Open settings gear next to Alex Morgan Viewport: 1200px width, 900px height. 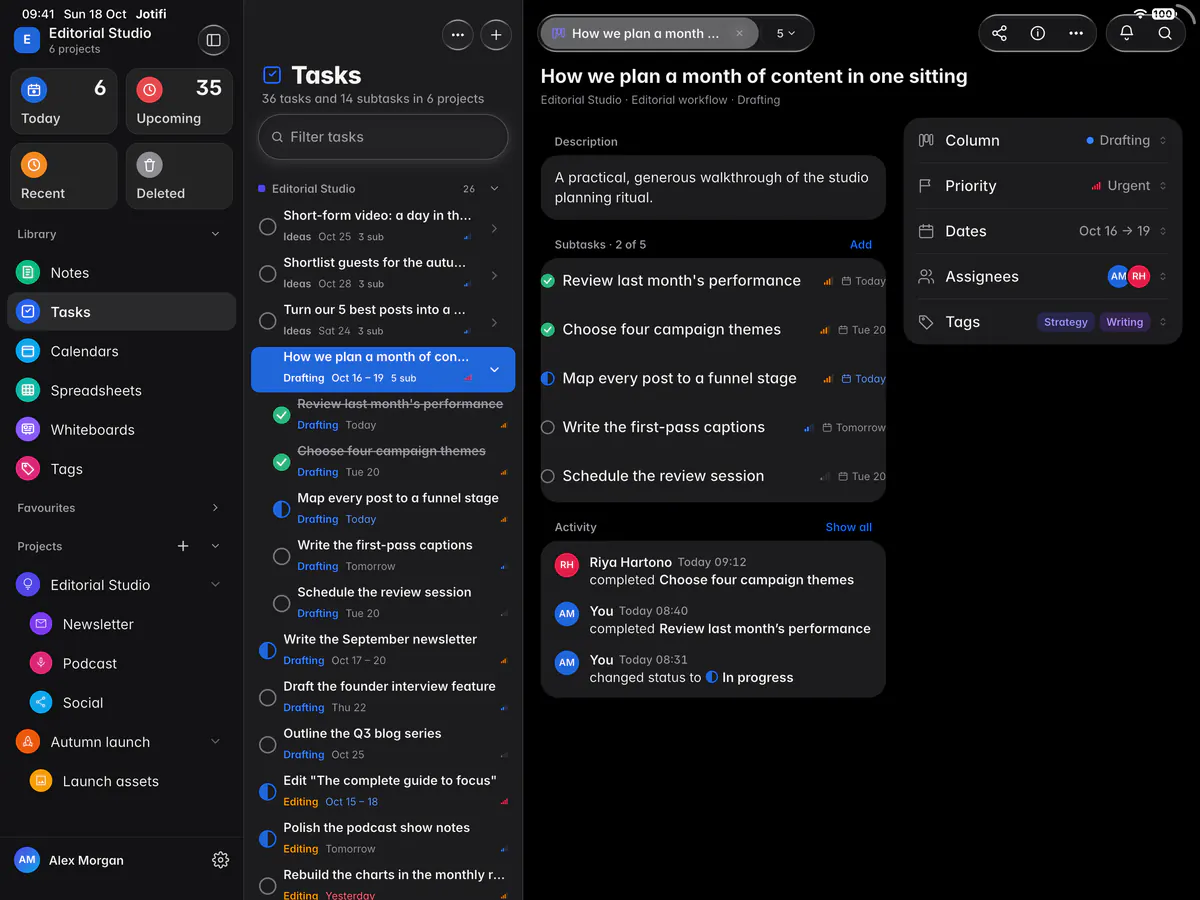point(221,860)
